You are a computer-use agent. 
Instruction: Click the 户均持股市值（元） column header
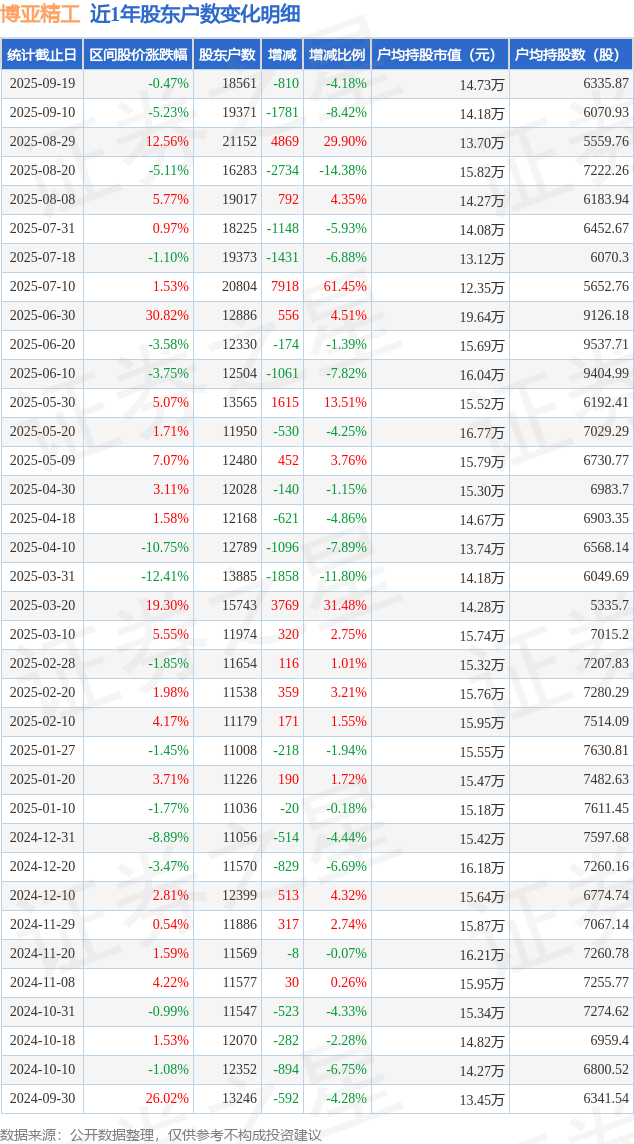(439, 55)
